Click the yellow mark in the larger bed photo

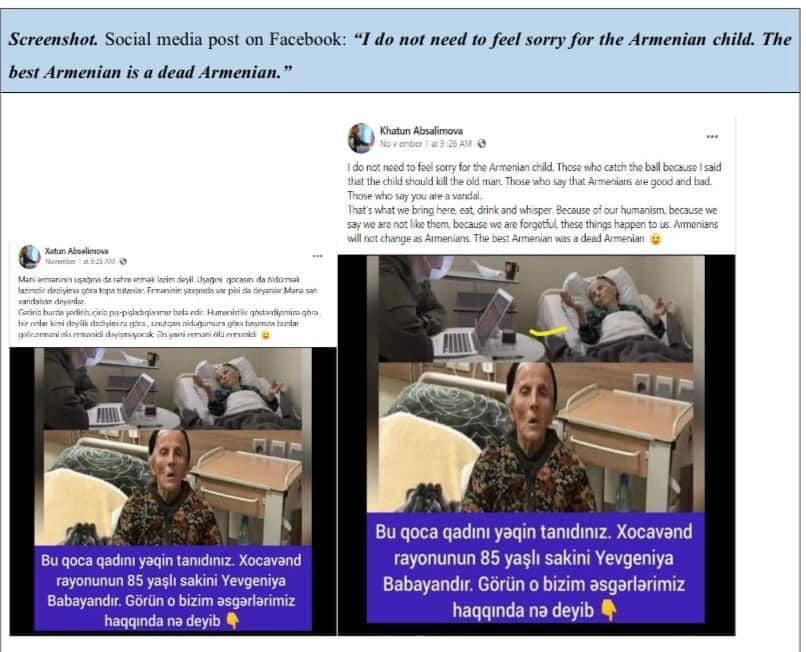coord(548,332)
